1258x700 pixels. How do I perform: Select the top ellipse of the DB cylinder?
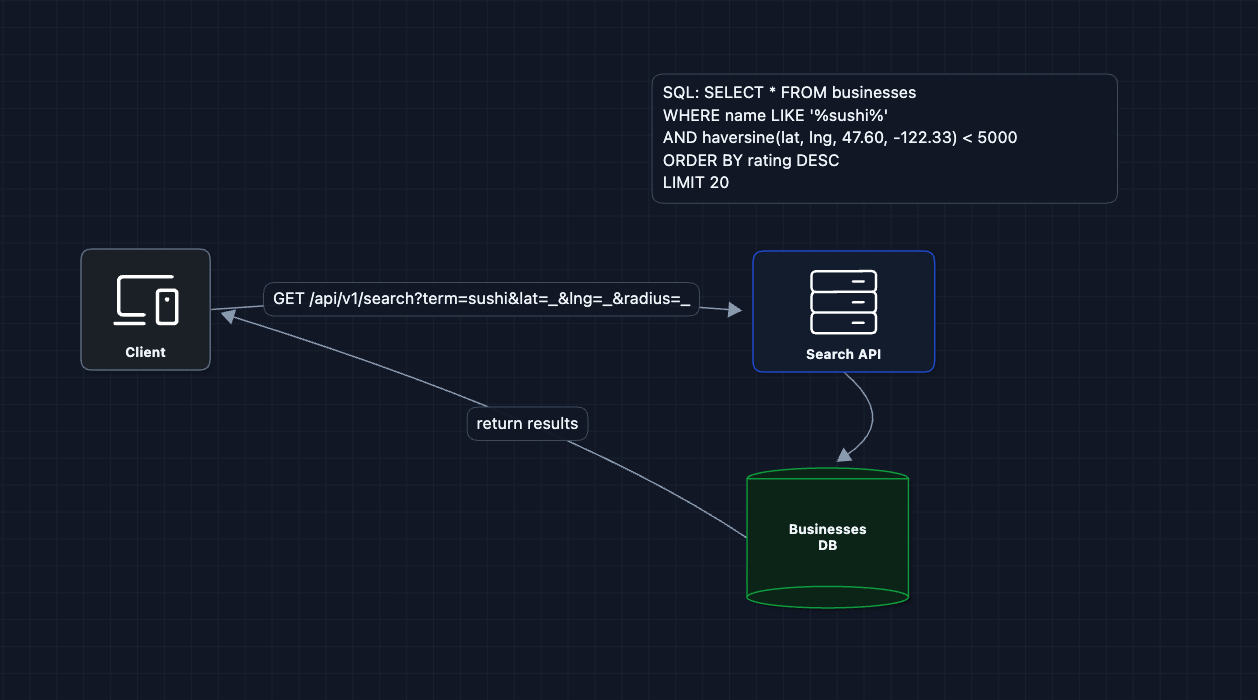(828, 478)
